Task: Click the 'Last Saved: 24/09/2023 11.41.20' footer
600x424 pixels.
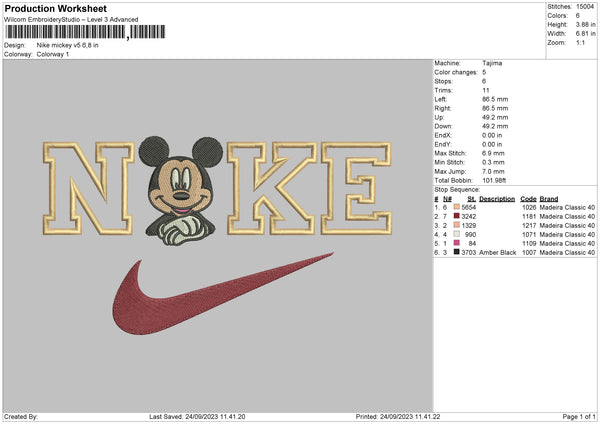Action: (197, 417)
